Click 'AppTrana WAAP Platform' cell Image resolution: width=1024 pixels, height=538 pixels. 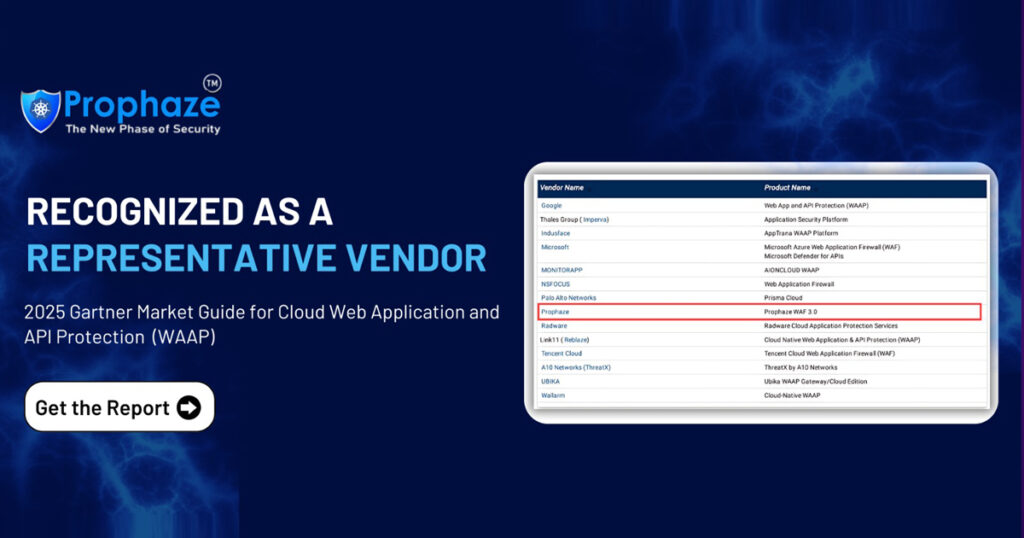coord(801,233)
